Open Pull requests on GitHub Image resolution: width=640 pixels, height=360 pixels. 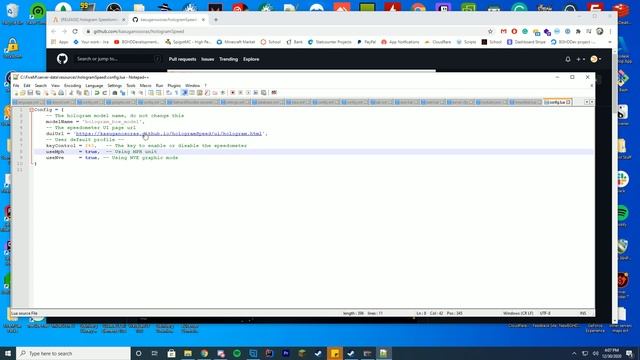[182, 59]
